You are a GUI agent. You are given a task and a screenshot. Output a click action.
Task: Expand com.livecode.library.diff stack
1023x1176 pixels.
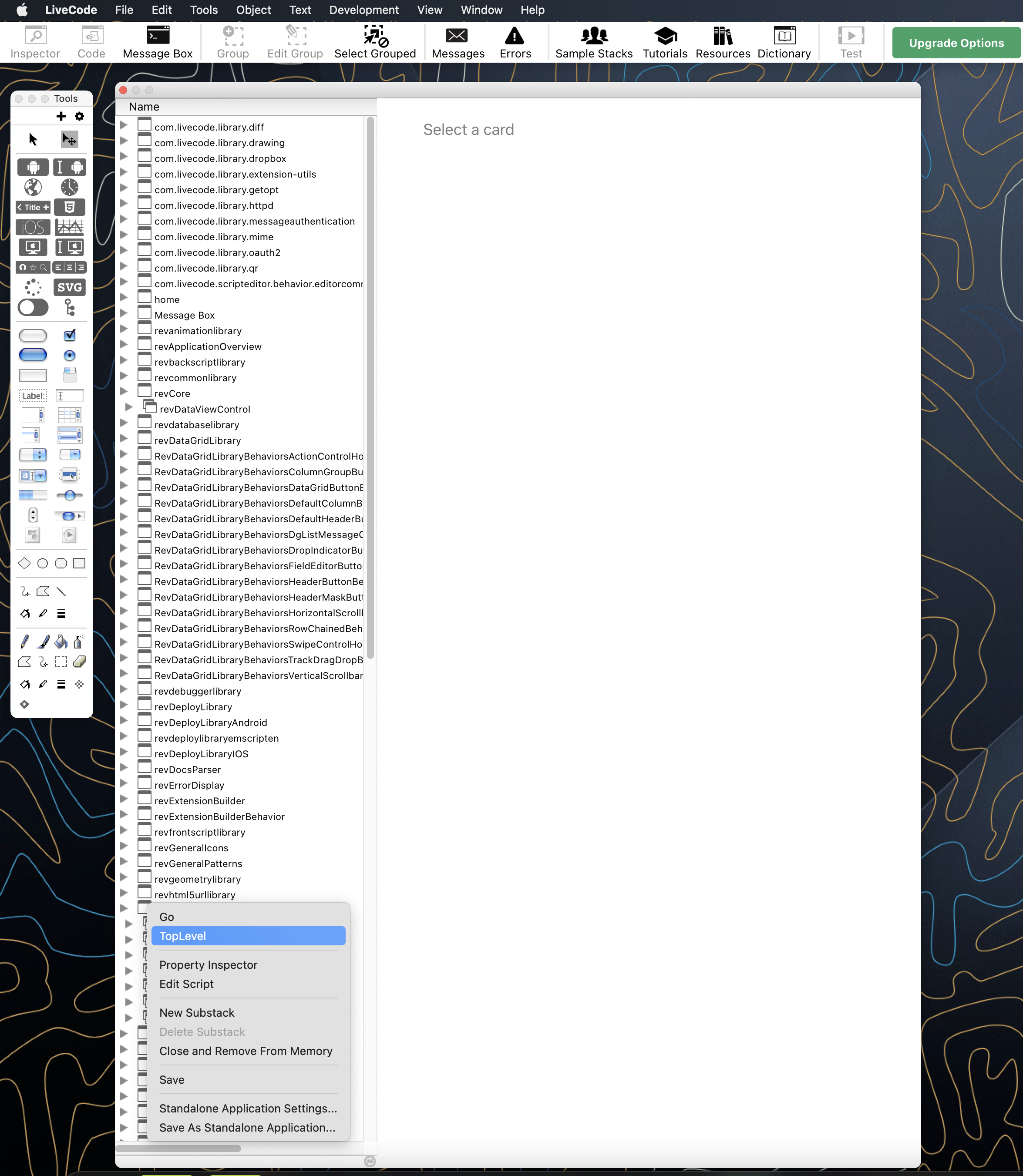[x=124, y=125]
